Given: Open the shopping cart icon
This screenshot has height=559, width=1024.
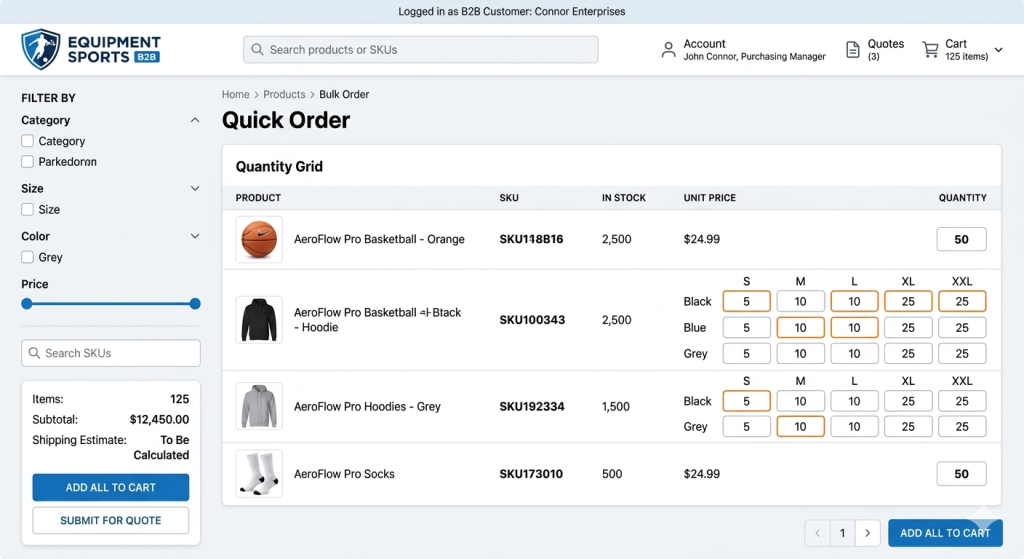Looking at the screenshot, I should 931,50.
